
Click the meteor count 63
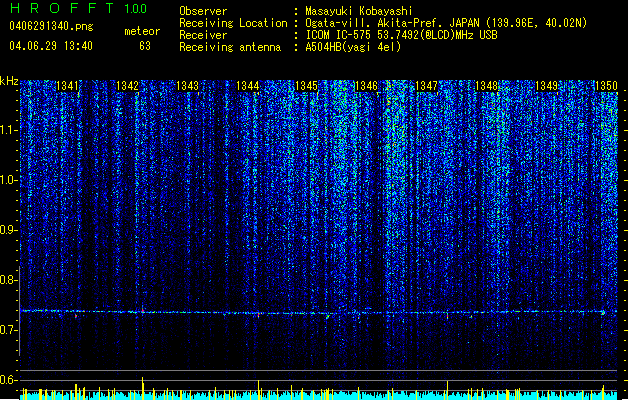click(145, 46)
